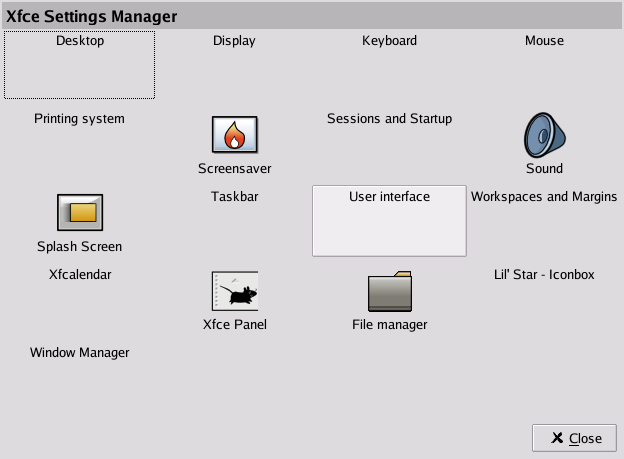Open Xfcalendar settings
Screen dimensions: 624x459
pos(80,274)
